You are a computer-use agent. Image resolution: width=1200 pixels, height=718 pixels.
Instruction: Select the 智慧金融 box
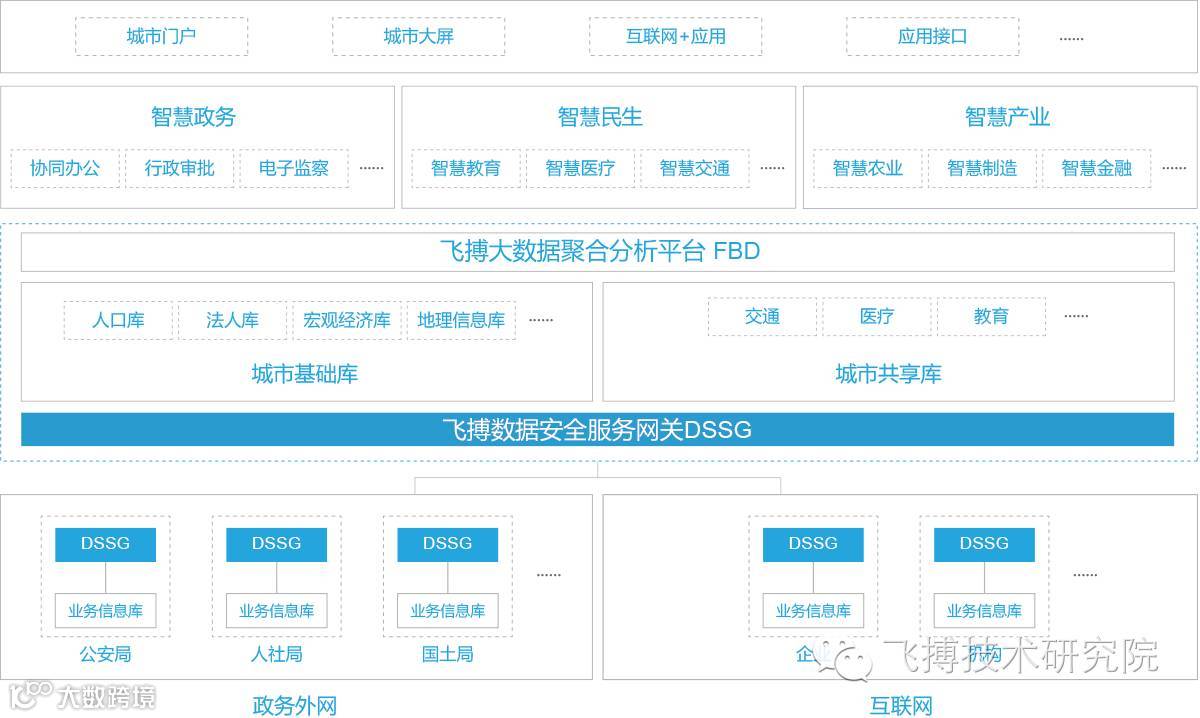click(x=1097, y=168)
